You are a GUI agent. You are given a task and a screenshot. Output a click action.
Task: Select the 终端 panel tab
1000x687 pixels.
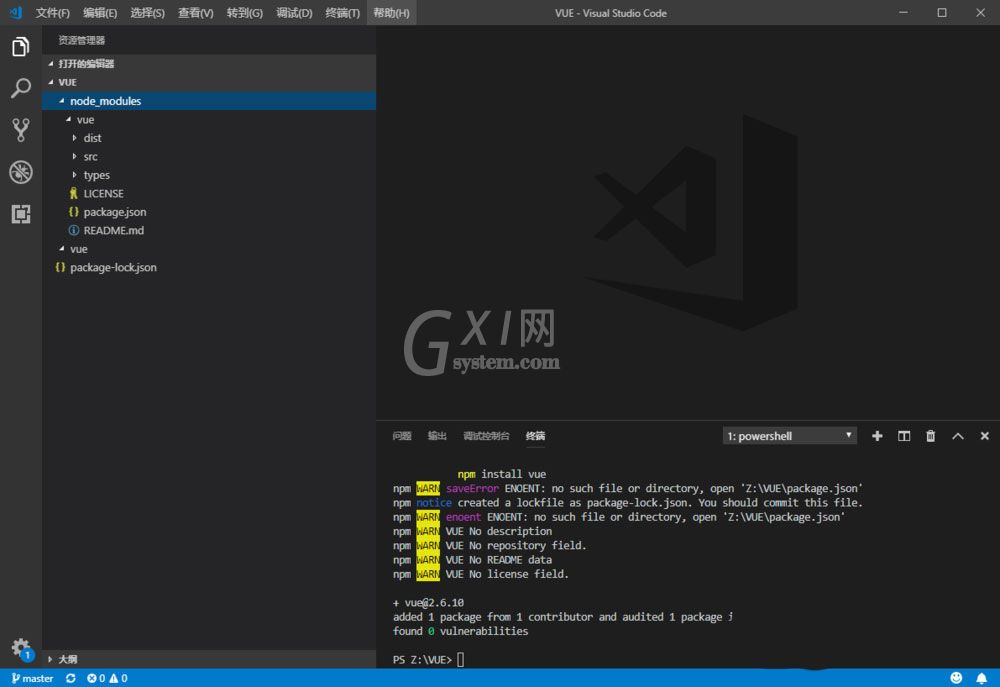[535, 436]
